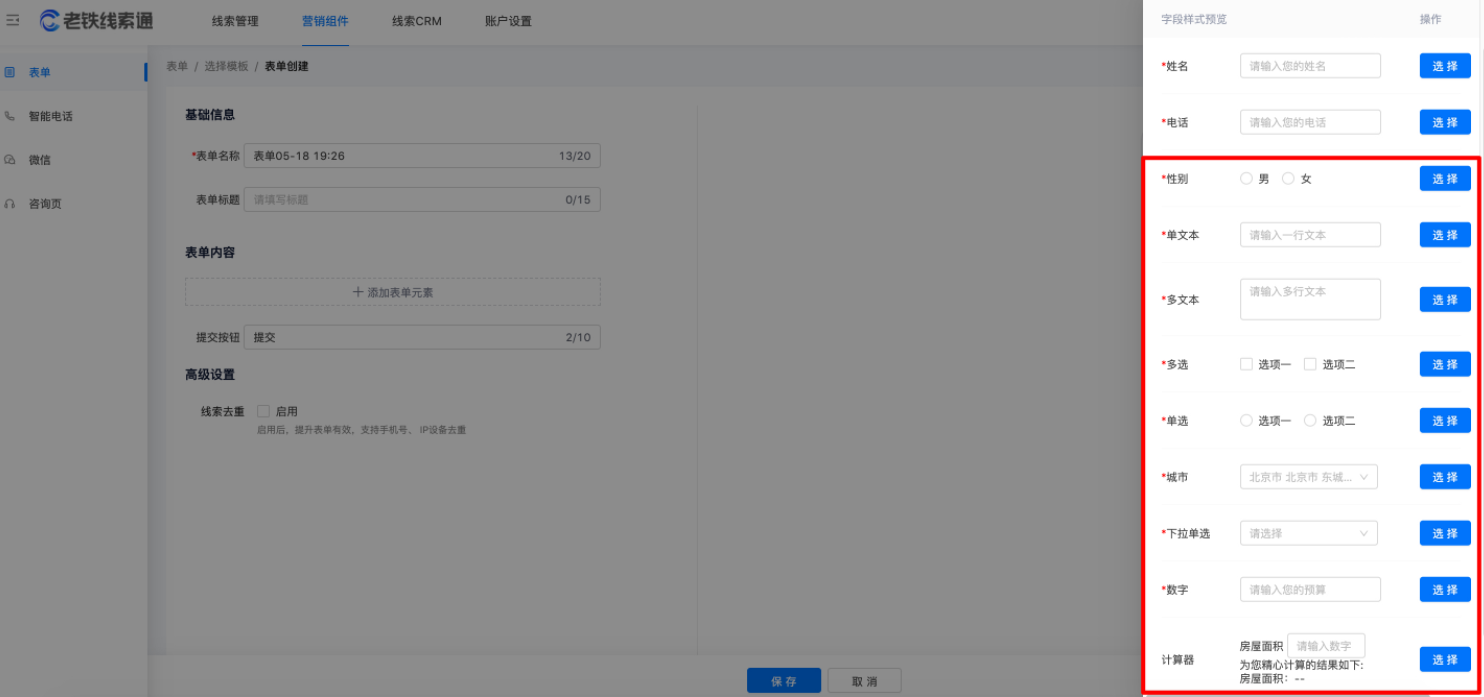The image size is (1484, 697).
Task: Click 选择模板 in the breadcrumb
Action: pyautogui.click(x=226, y=66)
